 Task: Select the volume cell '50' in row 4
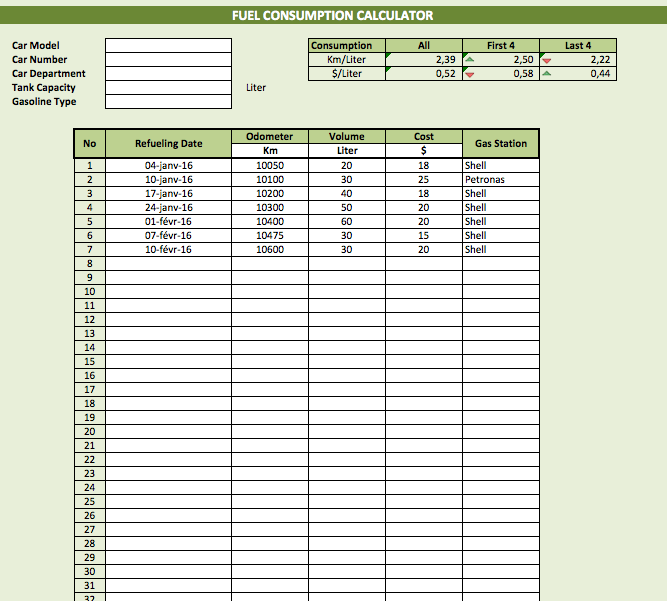click(347, 208)
